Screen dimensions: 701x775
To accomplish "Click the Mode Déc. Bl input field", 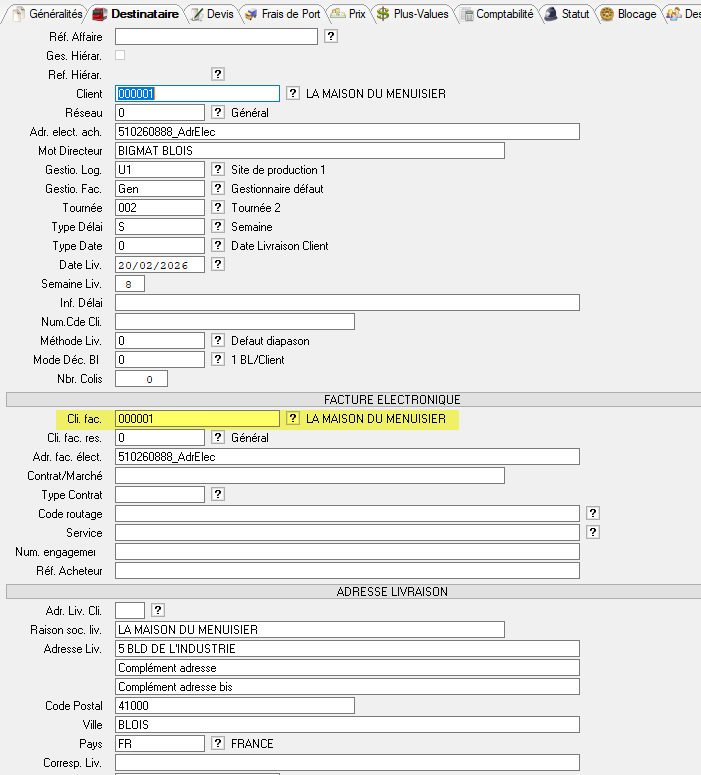I will point(160,359).
